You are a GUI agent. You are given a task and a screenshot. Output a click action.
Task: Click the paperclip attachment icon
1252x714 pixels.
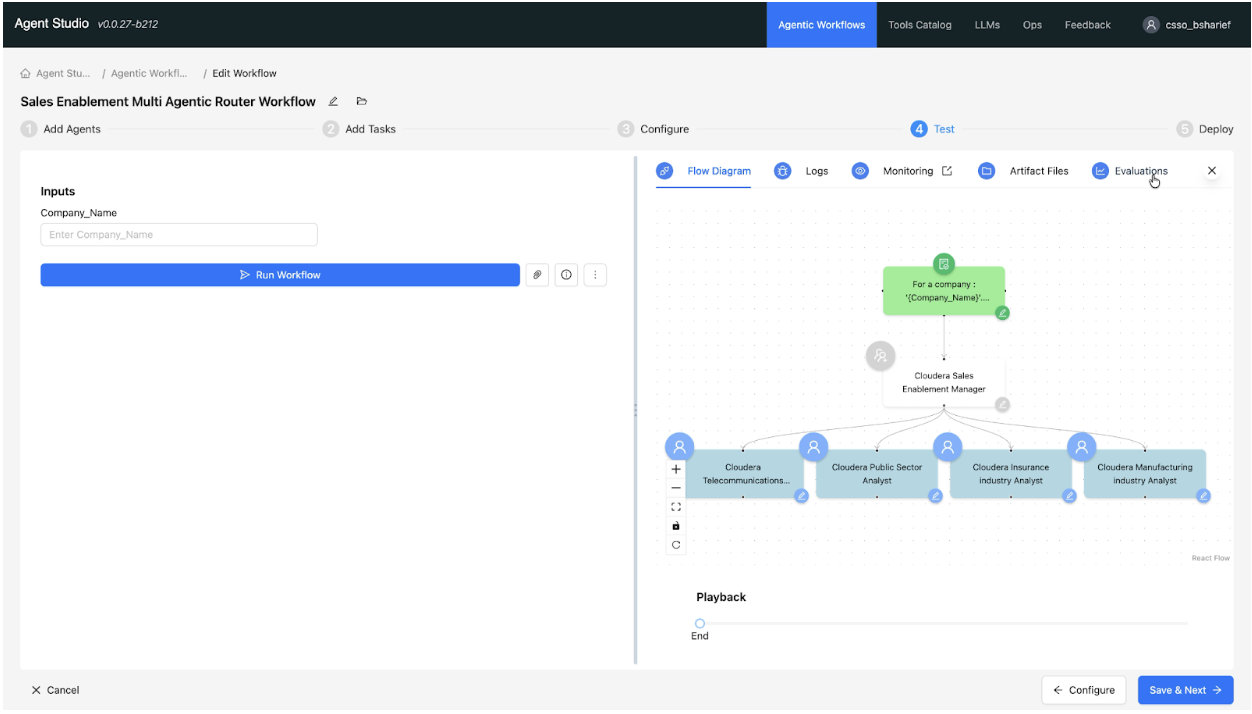pyautogui.click(x=537, y=275)
